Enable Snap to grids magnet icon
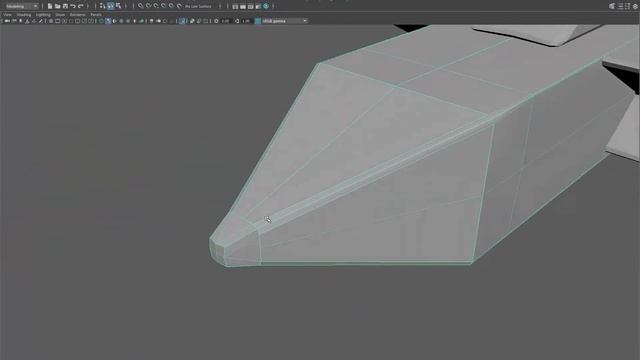 pos(140,6)
